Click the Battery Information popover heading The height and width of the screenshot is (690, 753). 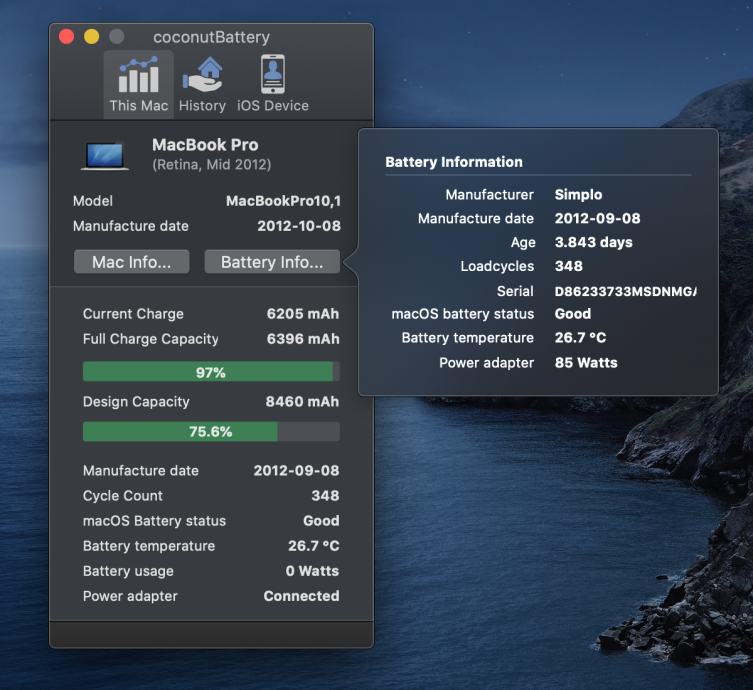coord(453,162)
